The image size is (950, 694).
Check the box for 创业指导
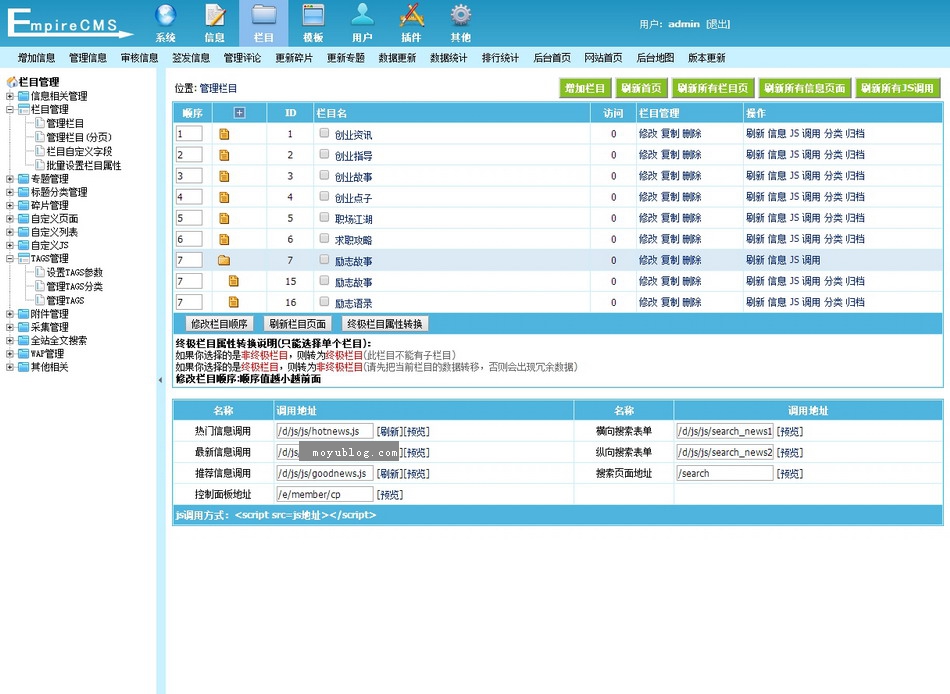tap(324, 154)
